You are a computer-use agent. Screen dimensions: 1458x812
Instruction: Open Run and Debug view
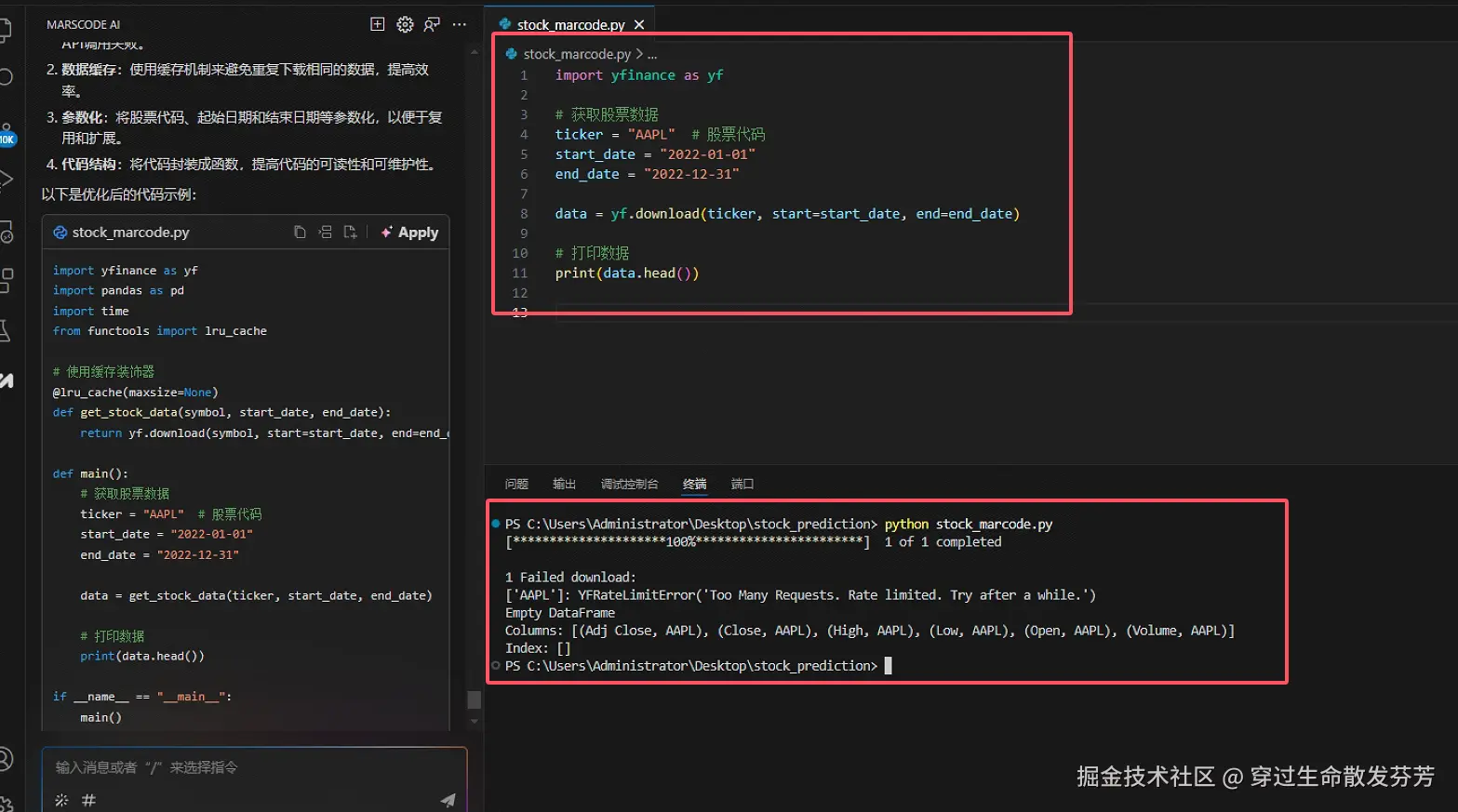(x=7, y=180)
